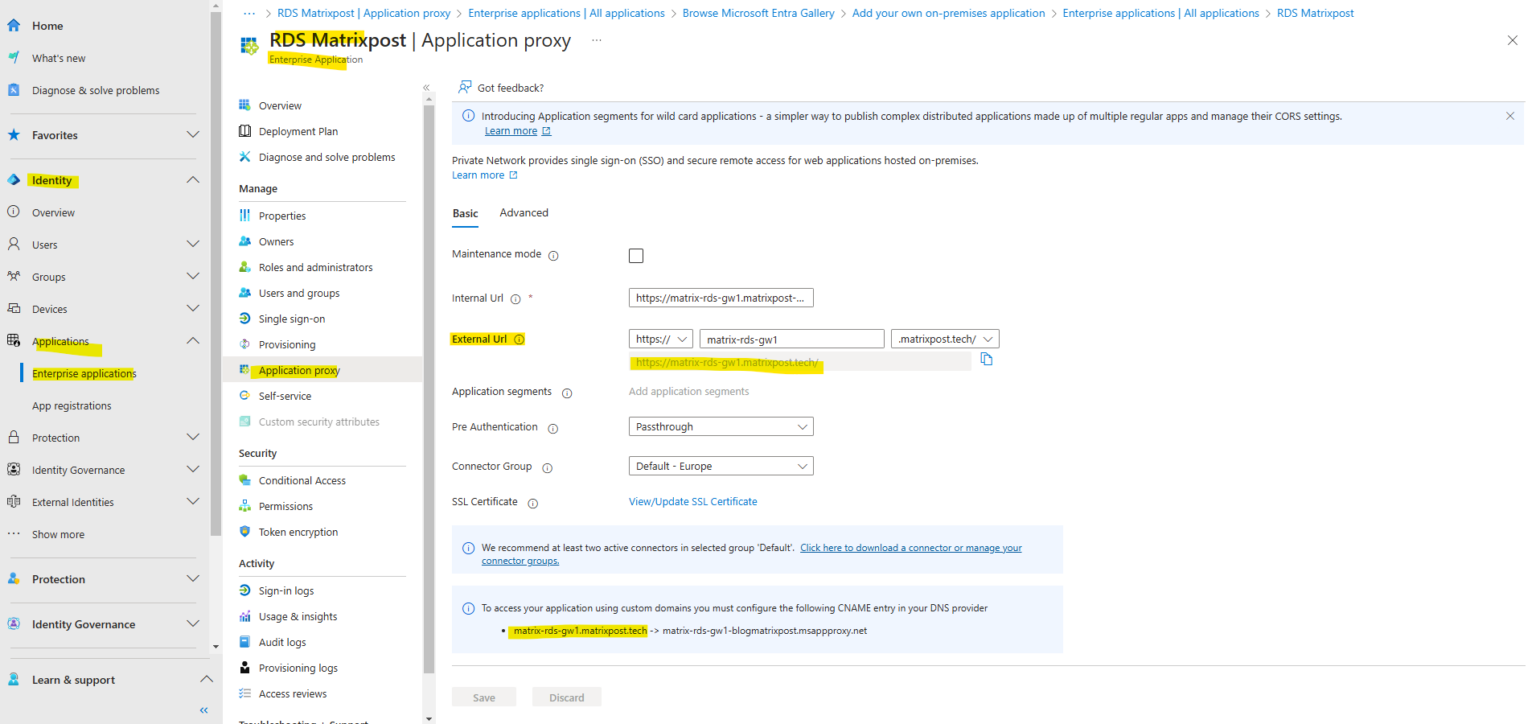
Task: Open Conditional Access under Security
Action: click(x=303, y=480)
